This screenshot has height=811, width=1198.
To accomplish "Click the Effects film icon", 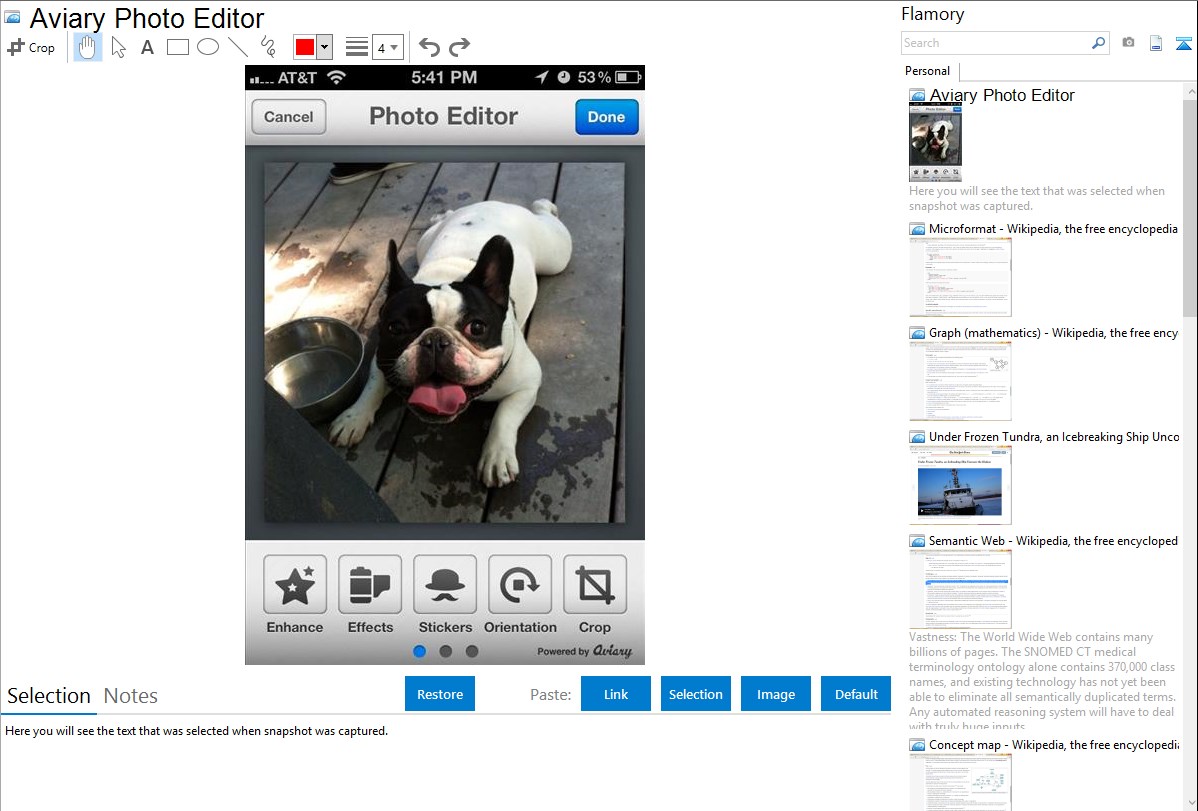I will (x=370, y=585).
